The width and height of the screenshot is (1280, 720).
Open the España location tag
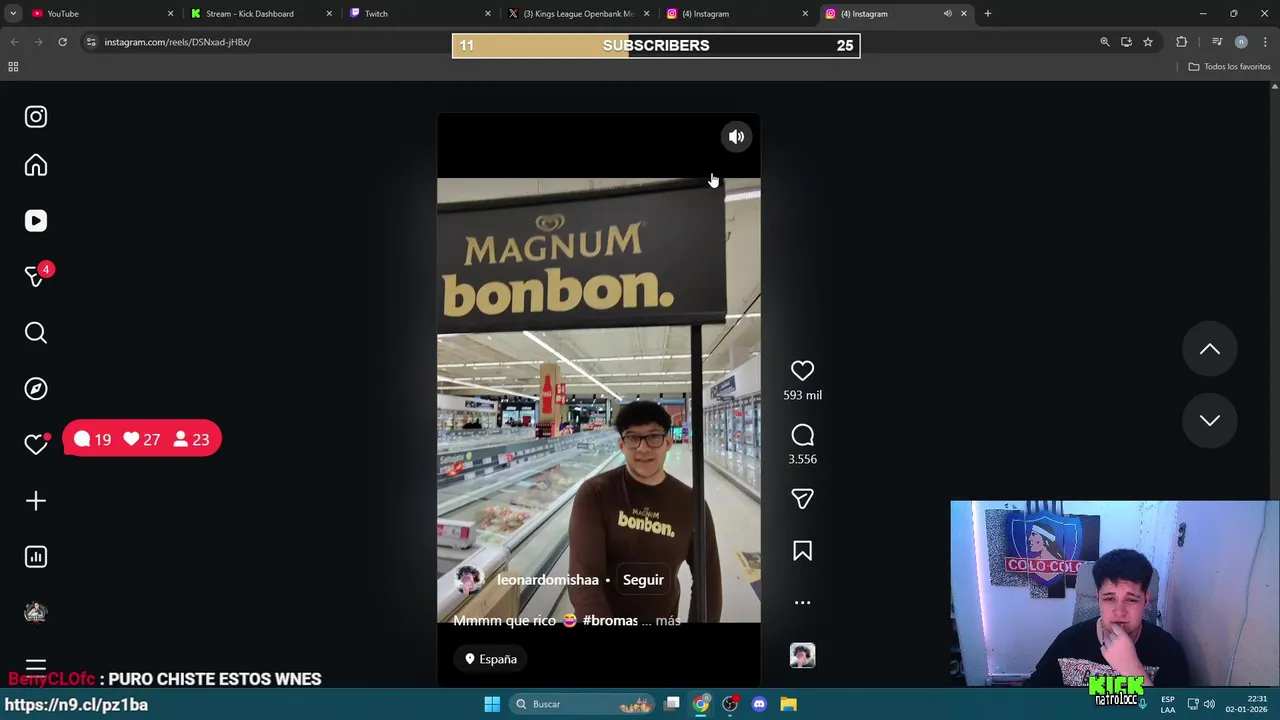(491, 659)
